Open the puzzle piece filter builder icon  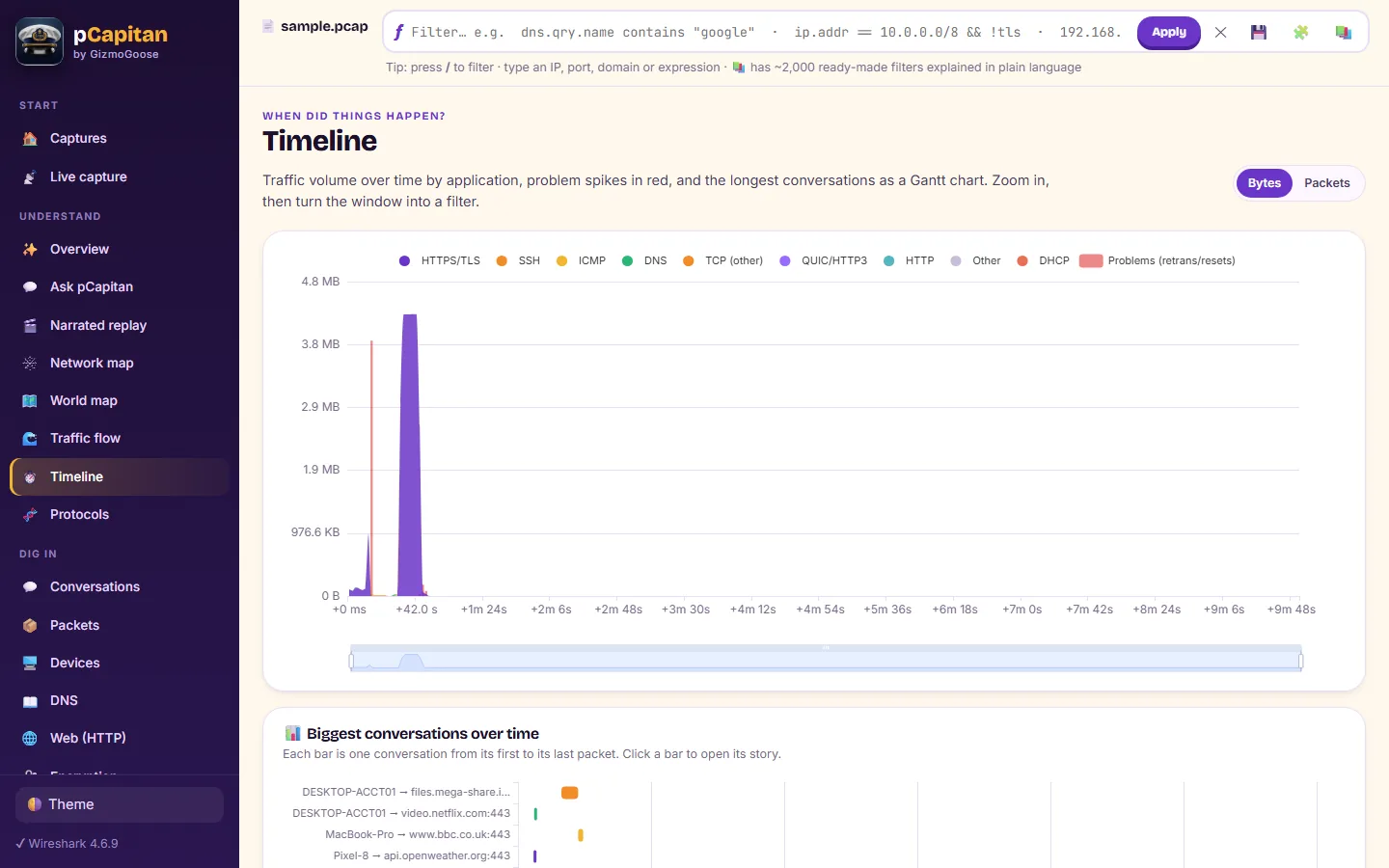point(1301,32)
